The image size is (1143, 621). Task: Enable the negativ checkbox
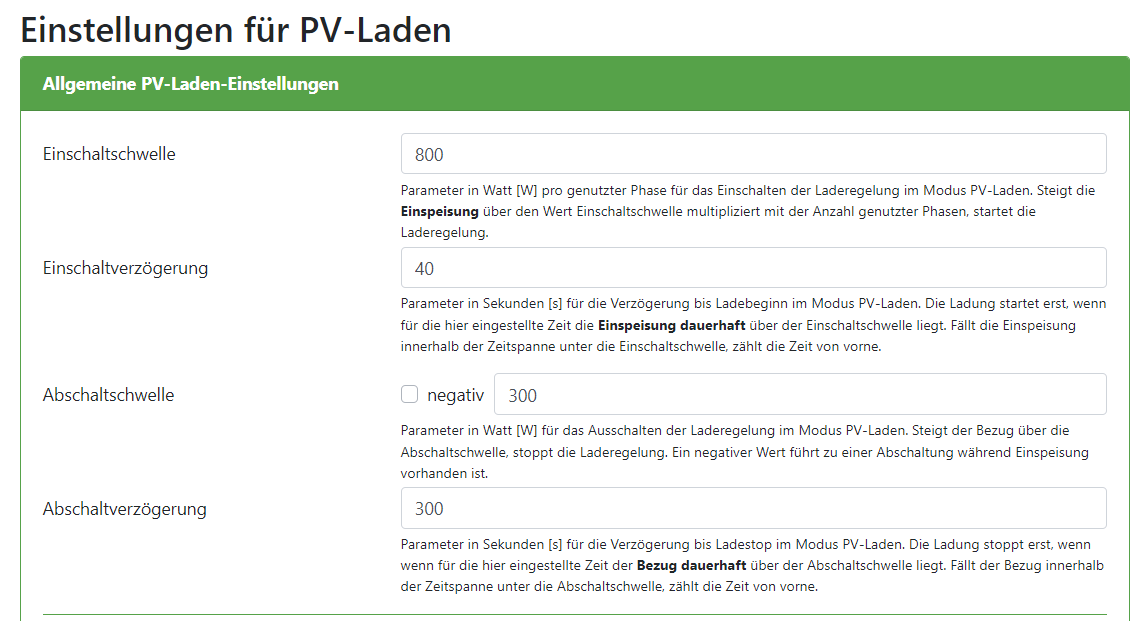pyautogui.click(x=409, y=394)
